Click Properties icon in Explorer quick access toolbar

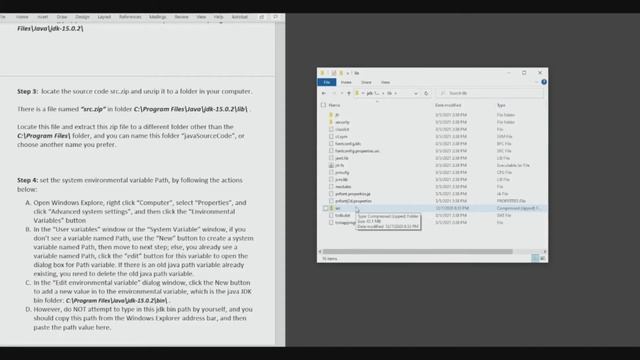coord(333,73)
